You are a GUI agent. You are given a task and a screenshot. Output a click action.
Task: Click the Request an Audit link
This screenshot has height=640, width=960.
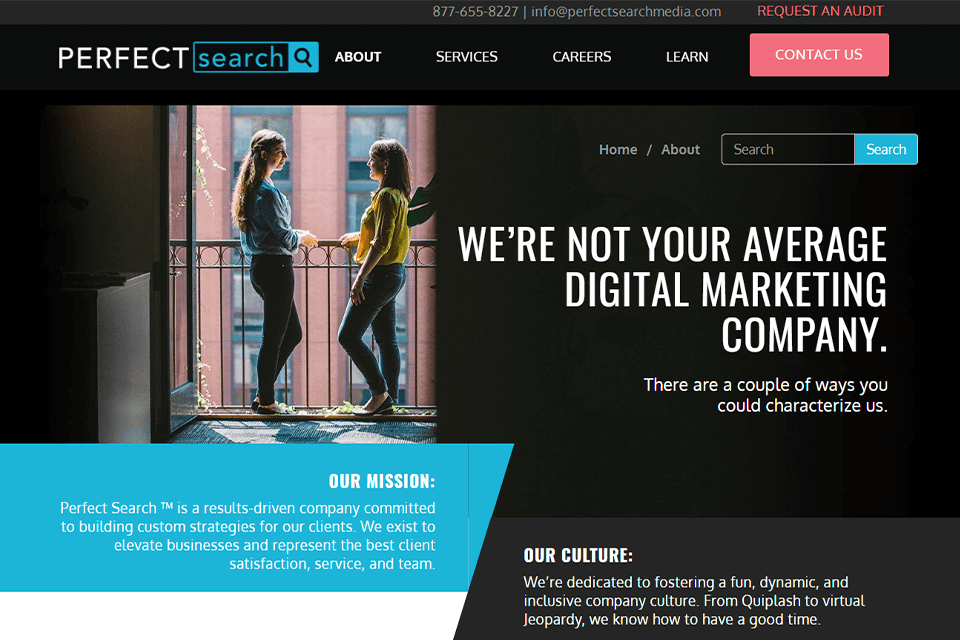click(x=820, y=11)
